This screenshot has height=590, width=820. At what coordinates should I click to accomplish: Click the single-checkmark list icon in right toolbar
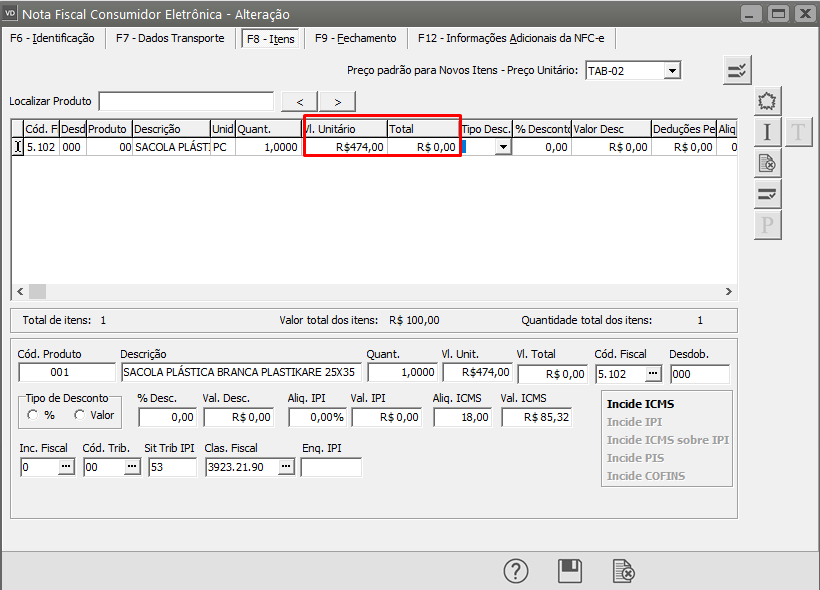[x=767, y=194]
